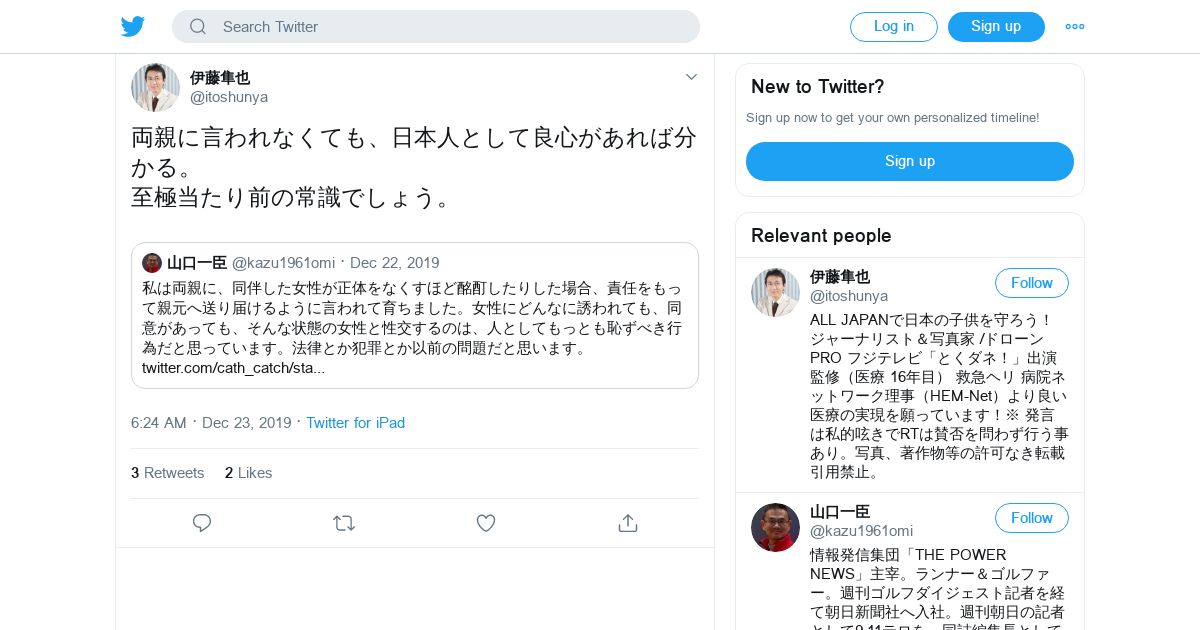
Task: Click the Log in button
Action: pos(894,27)
